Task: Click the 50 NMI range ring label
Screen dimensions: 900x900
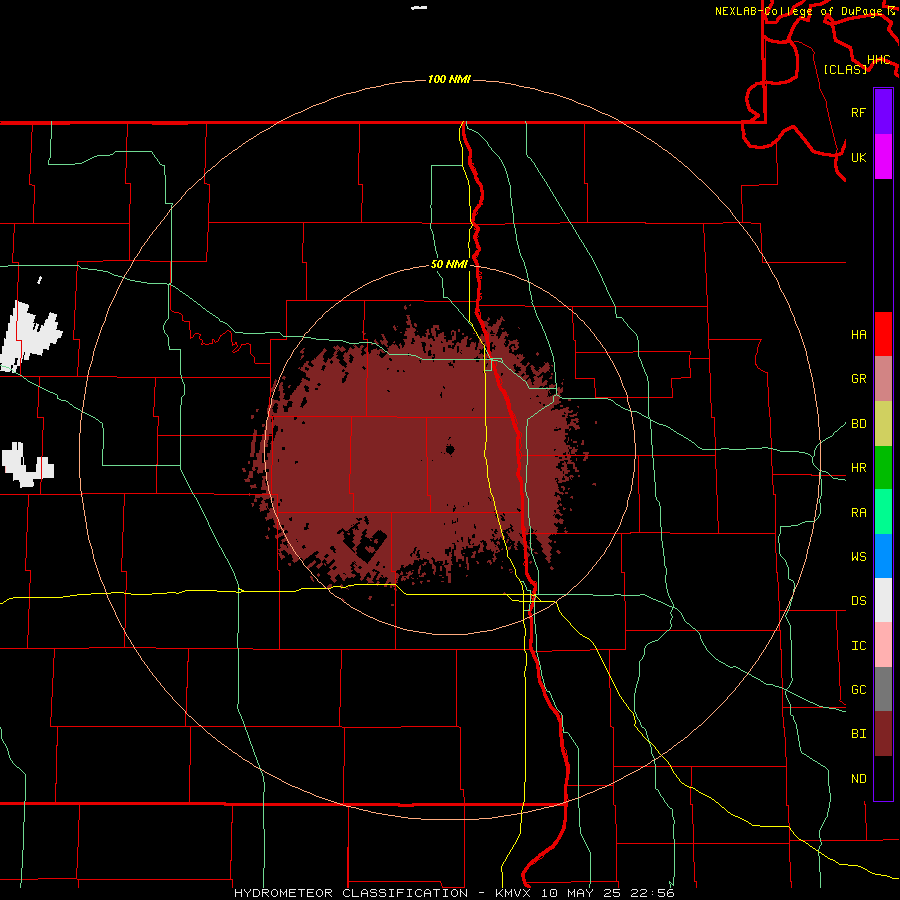Action: pyautogui.click(x=449, y=265)
